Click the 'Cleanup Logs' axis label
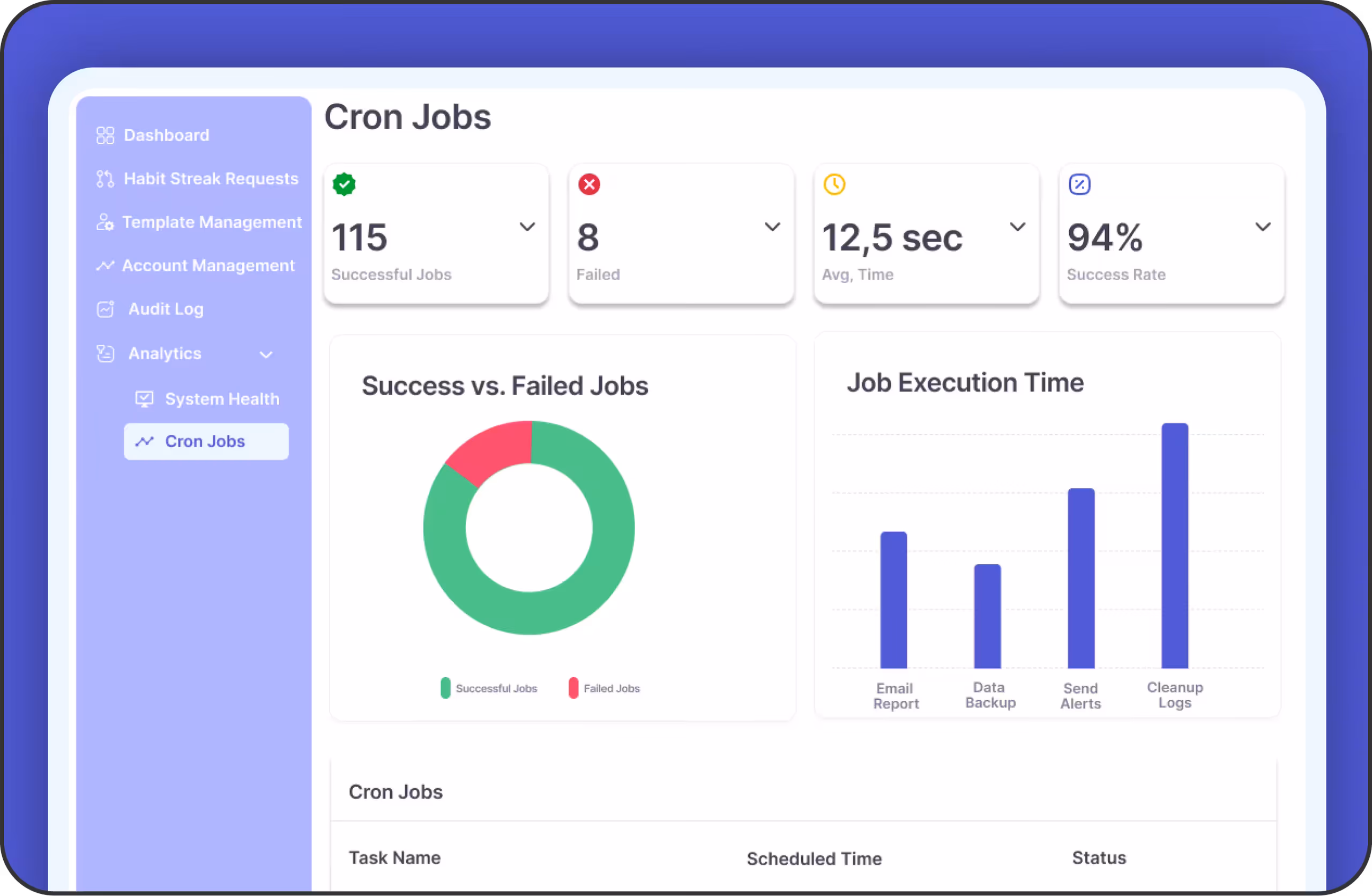Viewport: 1372px width, 896px height. [x=1175, y=695]
